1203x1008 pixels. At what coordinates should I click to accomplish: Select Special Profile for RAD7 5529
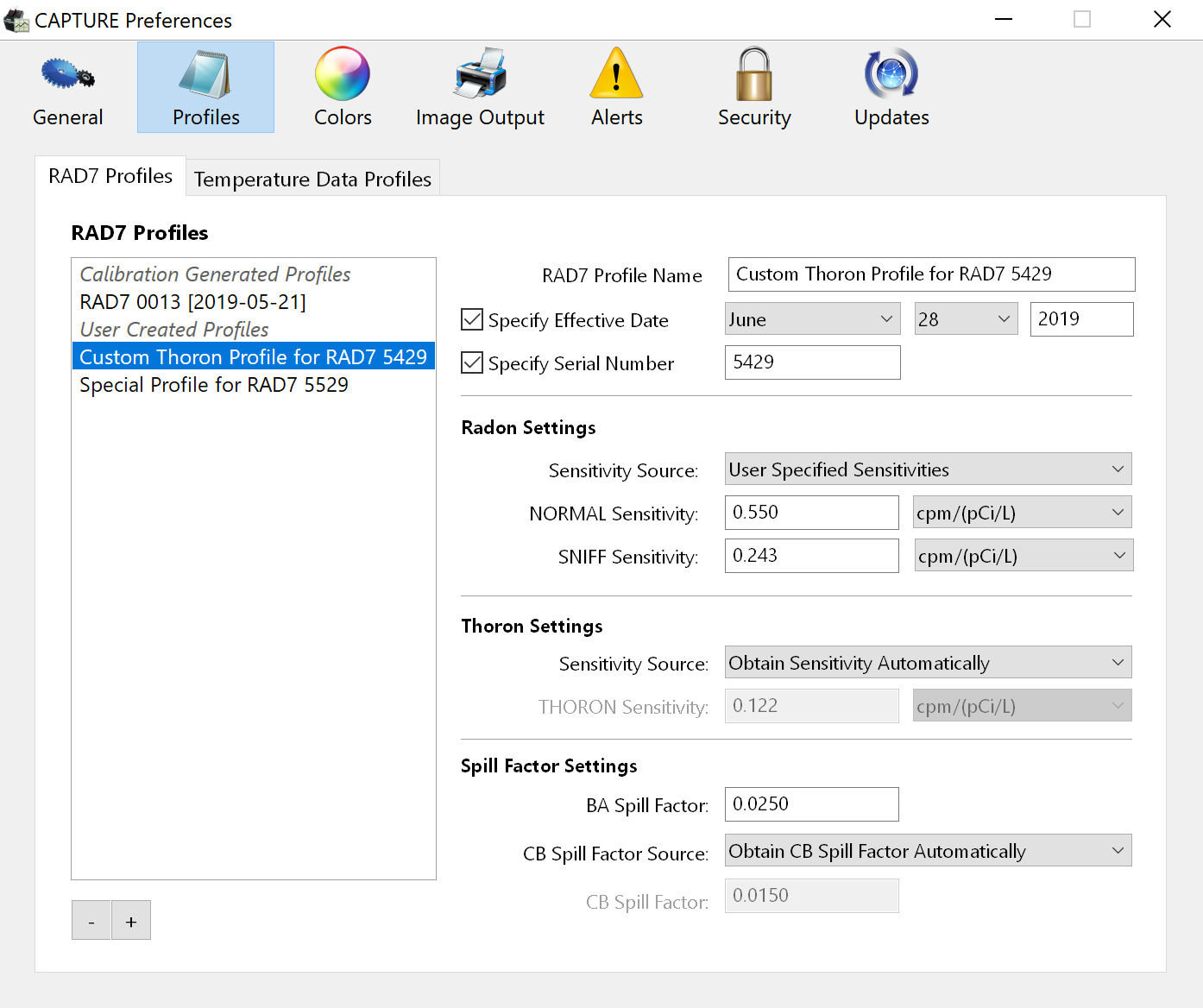214,385
